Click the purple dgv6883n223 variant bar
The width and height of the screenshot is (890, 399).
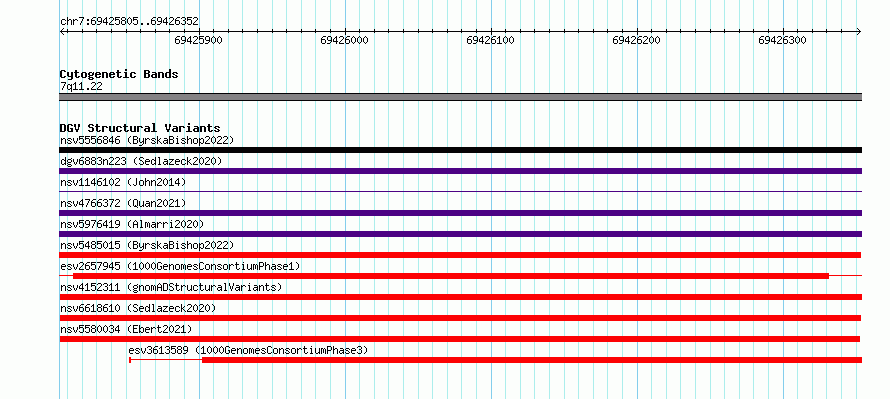pos(460,171)
